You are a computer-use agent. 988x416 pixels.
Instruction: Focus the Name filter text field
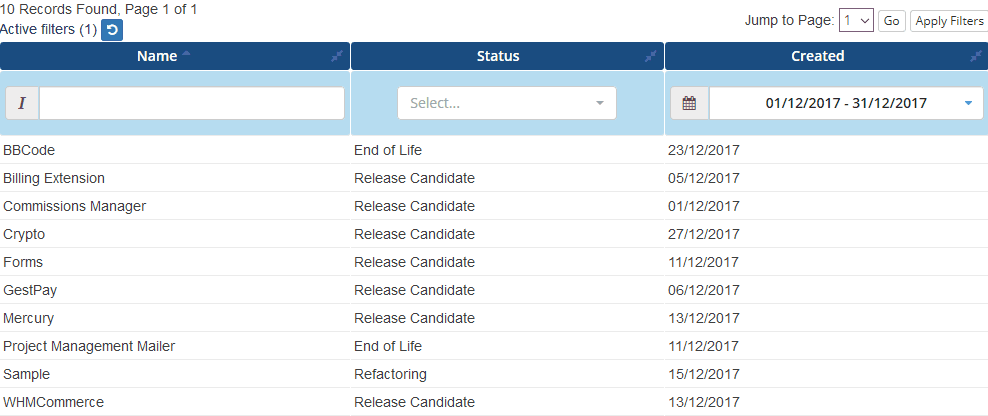tap(192, 103)
